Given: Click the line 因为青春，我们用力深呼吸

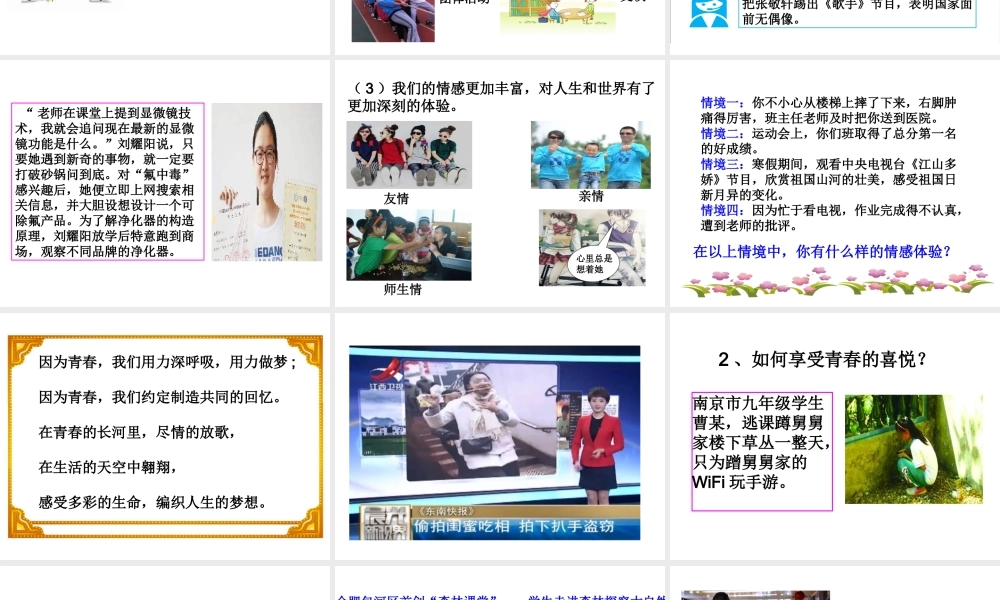Looking at the screenshot, I should tap(168, 362).
